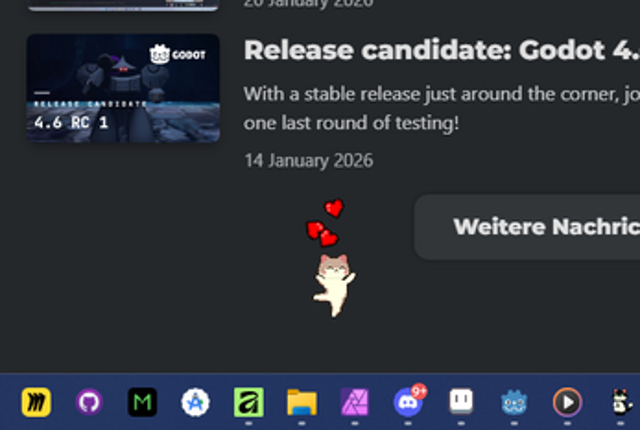Launch GitHub Desktop from the taskbar

click(89, 402)
